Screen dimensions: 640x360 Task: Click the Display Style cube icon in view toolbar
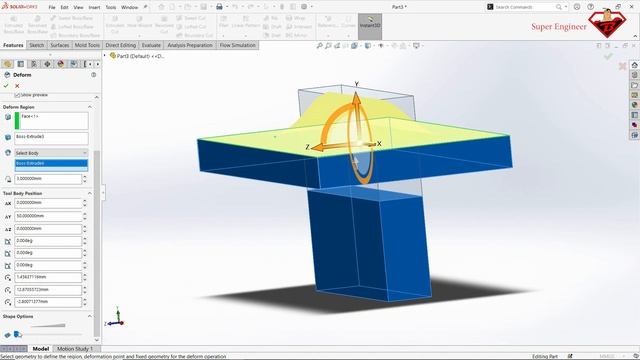click(368, 46)
